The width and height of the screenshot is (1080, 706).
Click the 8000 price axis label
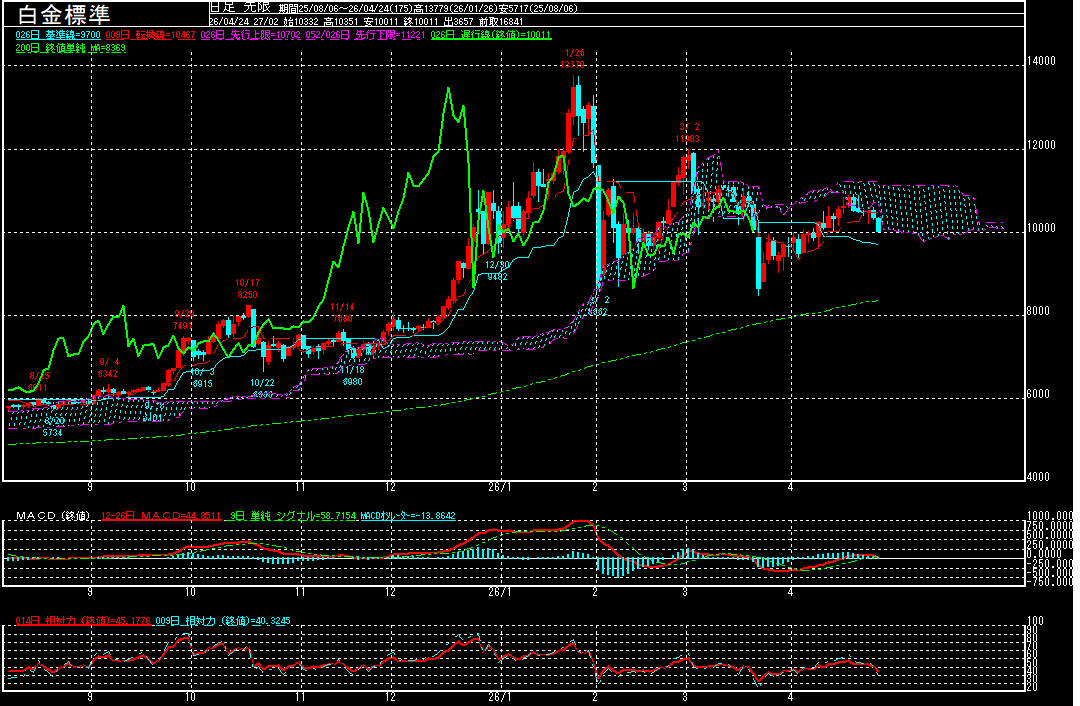(x=1041, y=312)
